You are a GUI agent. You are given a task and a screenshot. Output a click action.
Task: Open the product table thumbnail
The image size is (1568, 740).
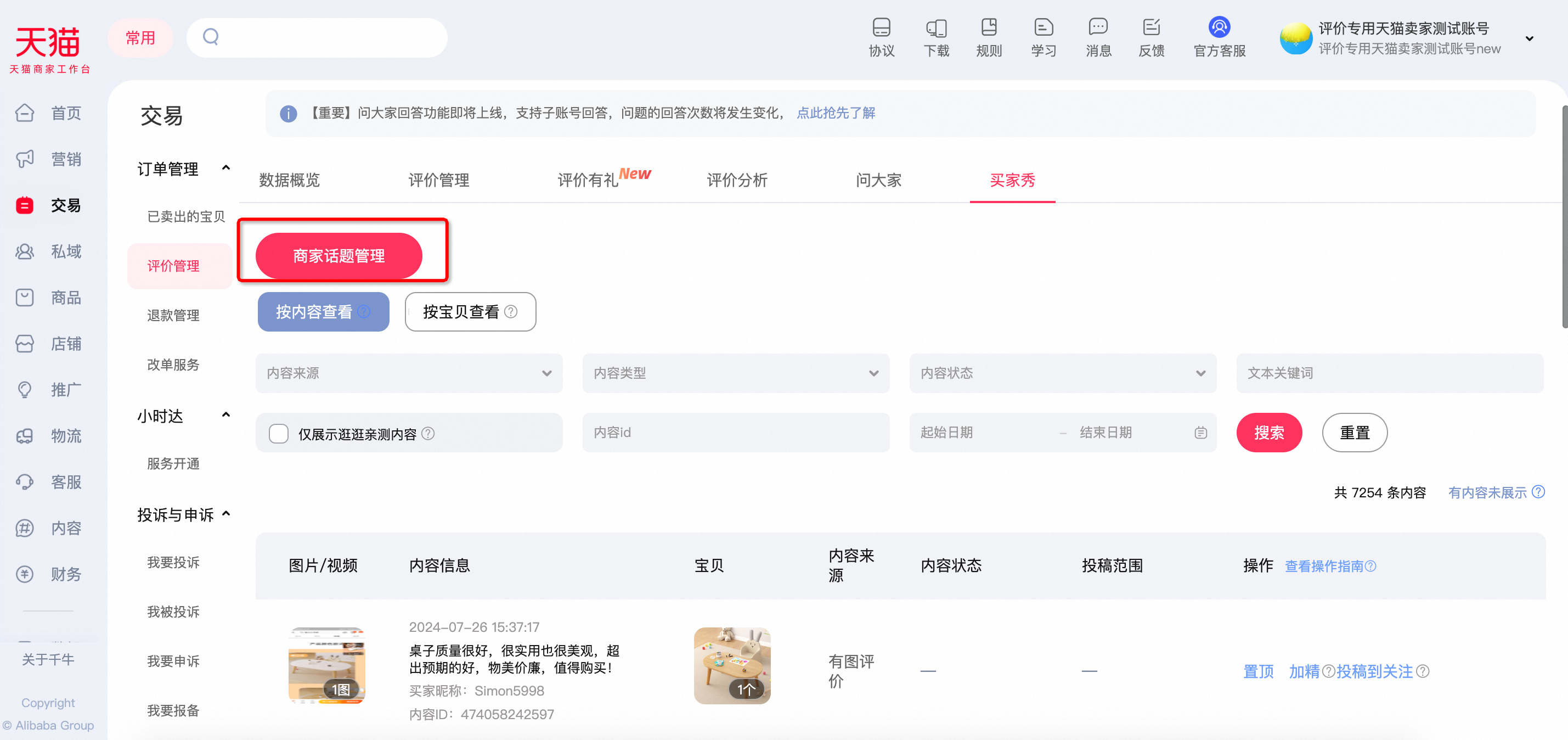pyautogui.click(x=732, y=665)
